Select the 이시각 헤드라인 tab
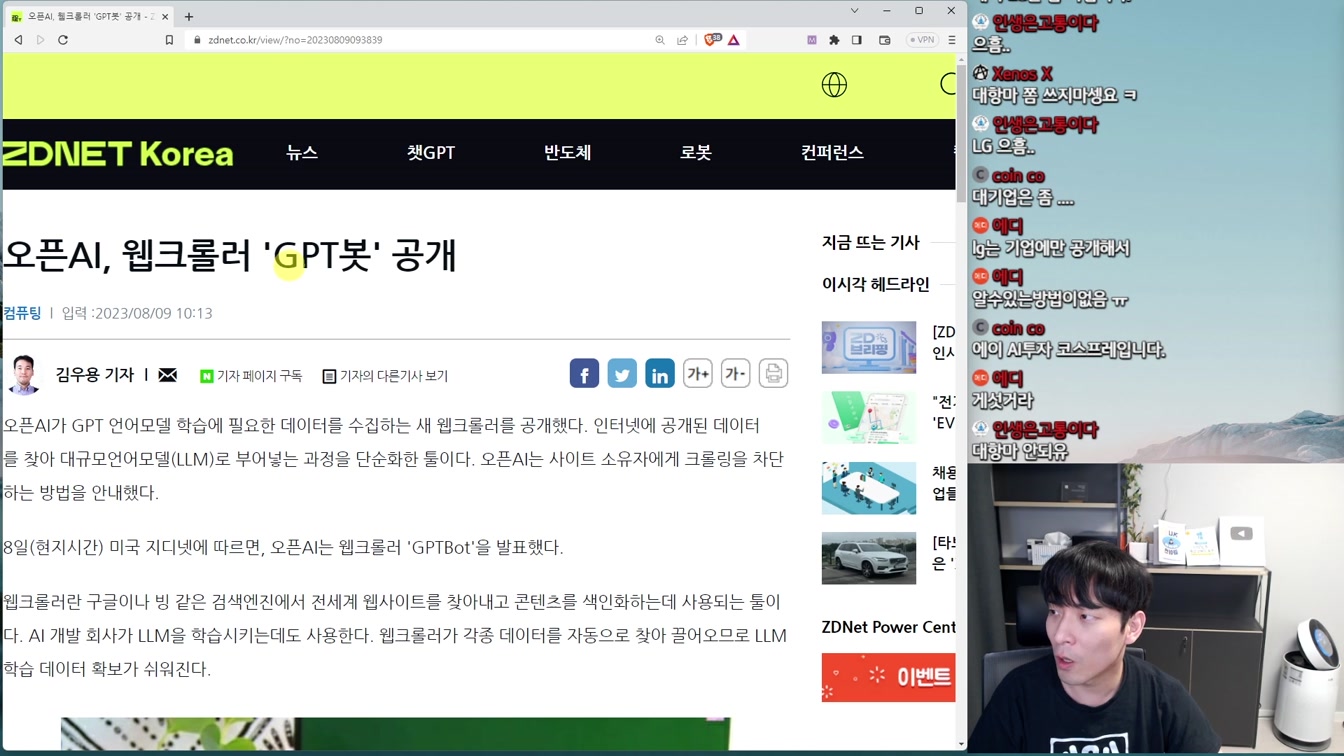This screenshot has width=1344, height=756. pyautogui.click(x=876, y=284)
